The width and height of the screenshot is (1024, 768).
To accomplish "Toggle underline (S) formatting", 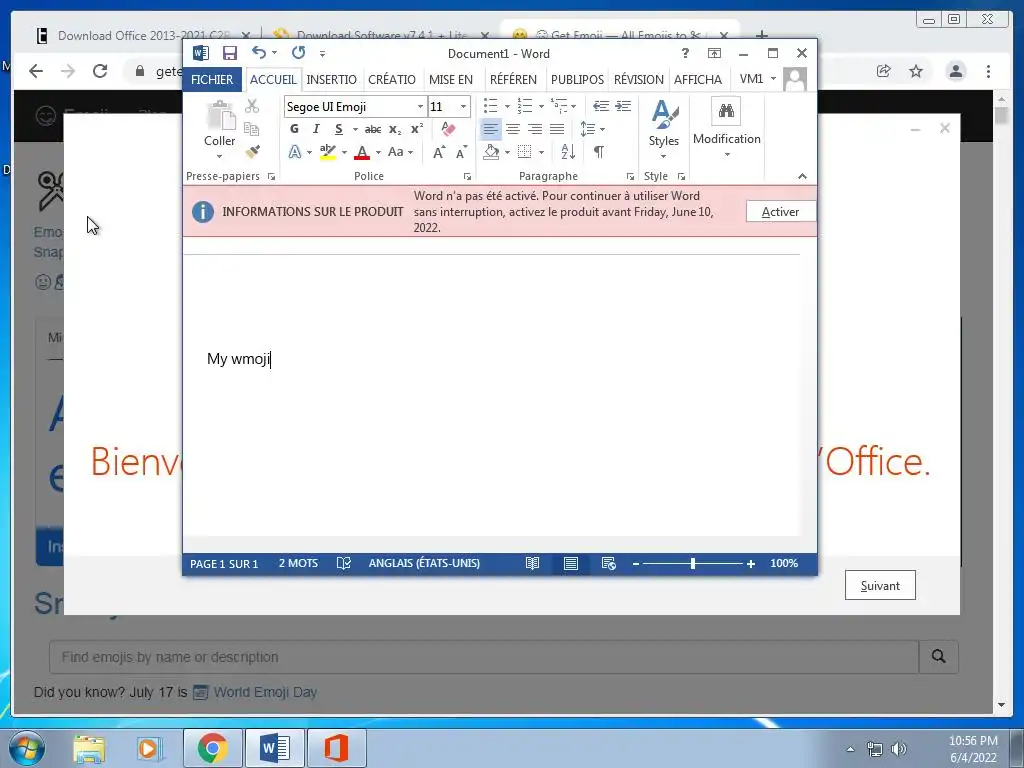I will pyautogui.click(x=338, y=129).
